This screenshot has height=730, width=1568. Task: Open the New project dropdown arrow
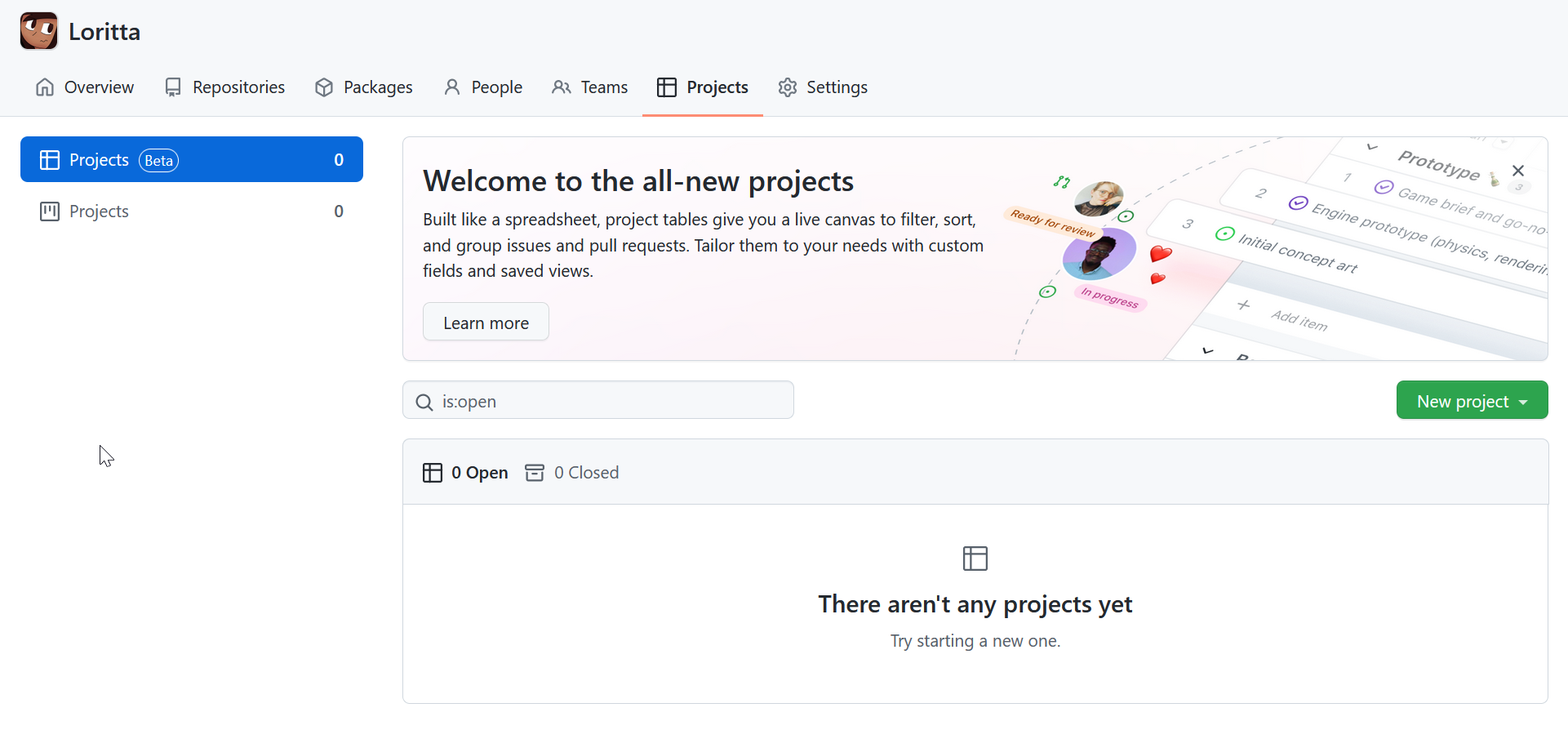(x=1525, y=401)
